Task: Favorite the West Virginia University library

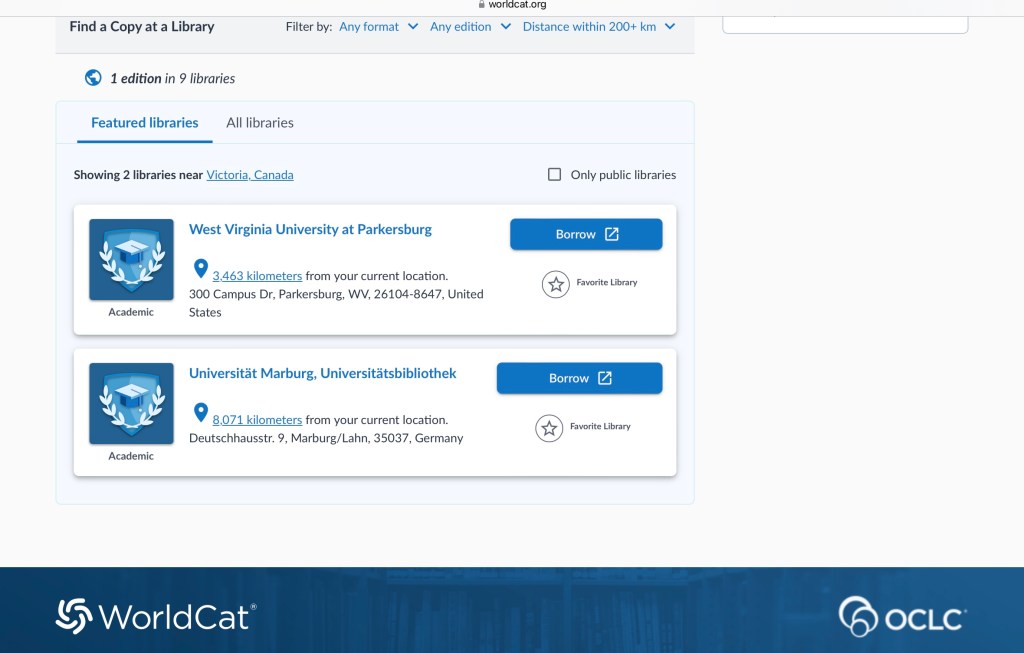Action: 556,284
